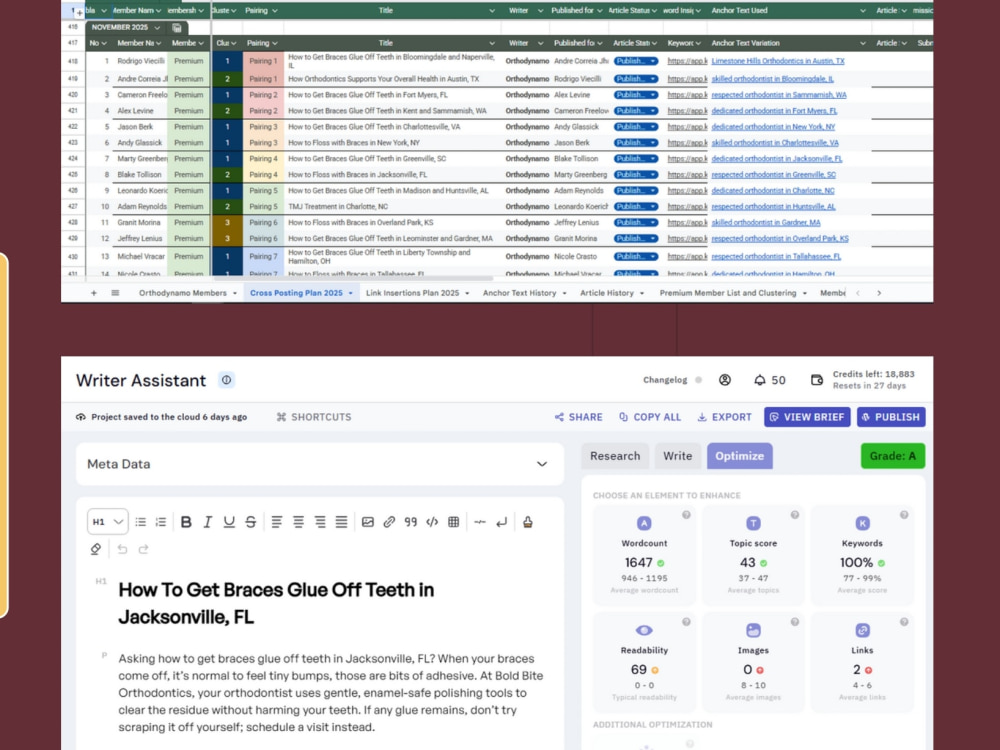
Task: Click the article H1 title heading
Action: [276, 603]
